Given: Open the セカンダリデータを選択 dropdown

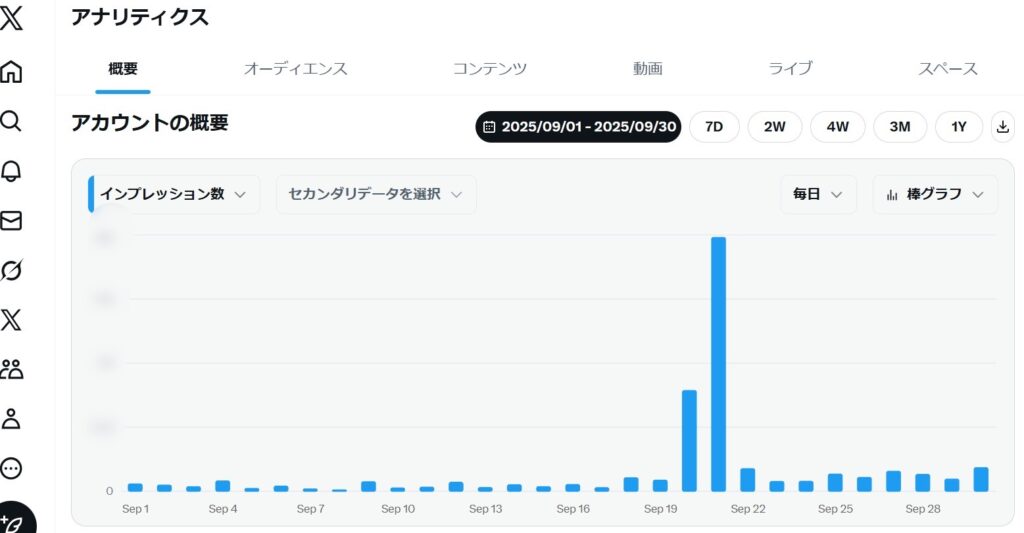Looking at the screenshot, I should pyautogui.click(x=376, y=194).
